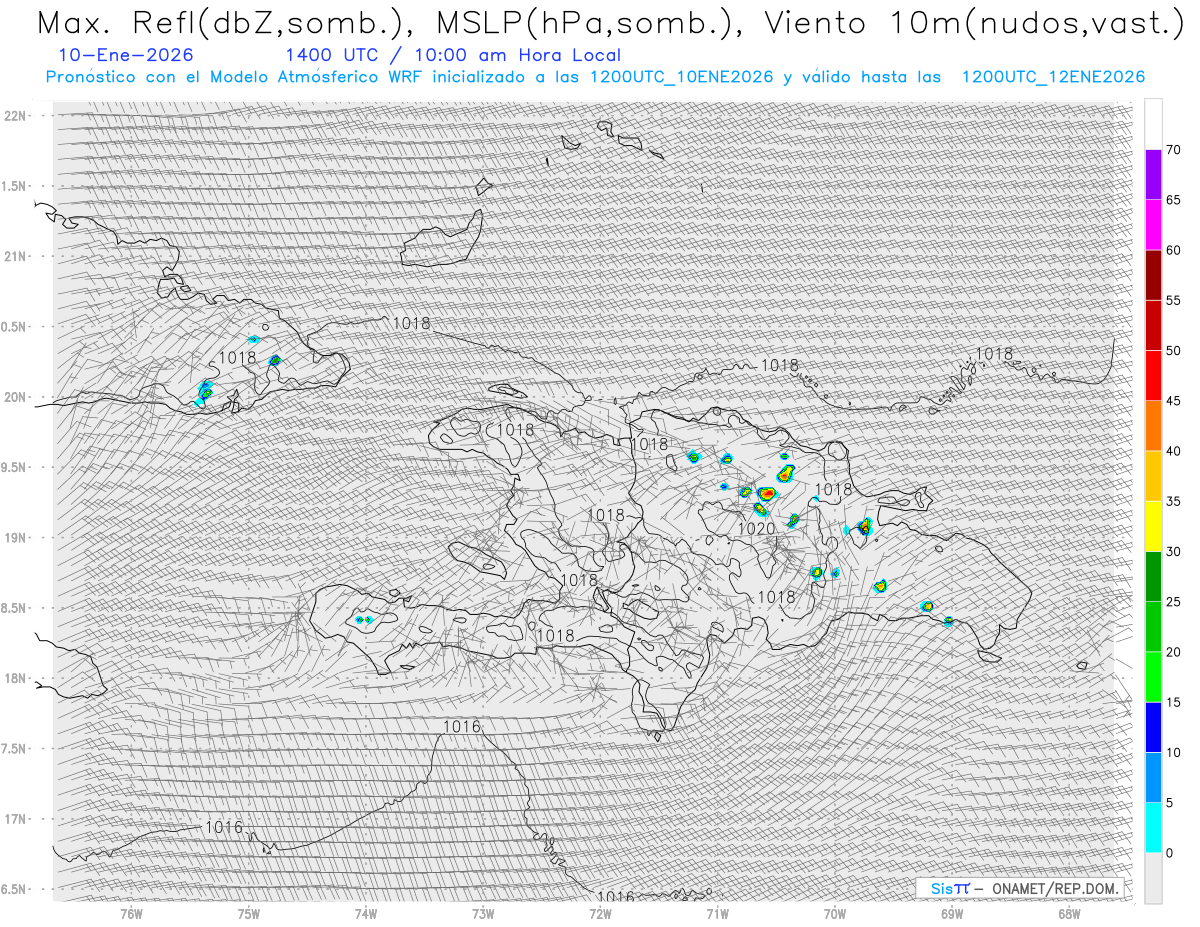Pick the gold 35–40 dBZ colorbar segment
The width and height of the screenshot is (1200, 927).
point(1153,476)
